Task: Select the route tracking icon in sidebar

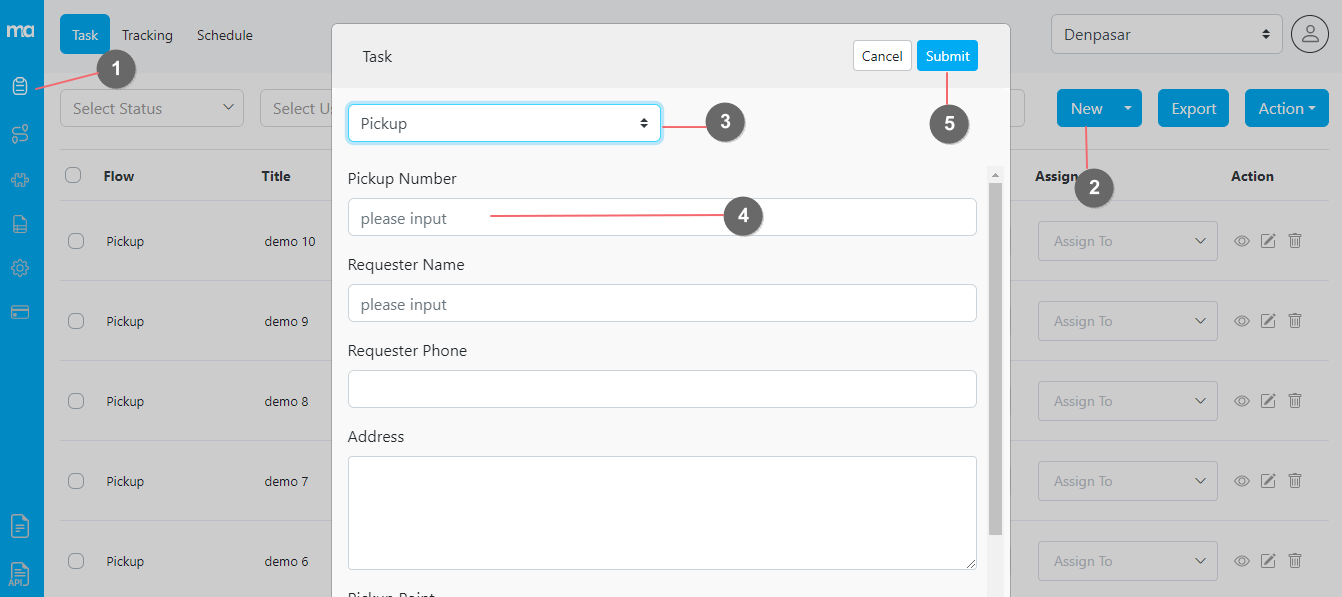Action: 21,133
